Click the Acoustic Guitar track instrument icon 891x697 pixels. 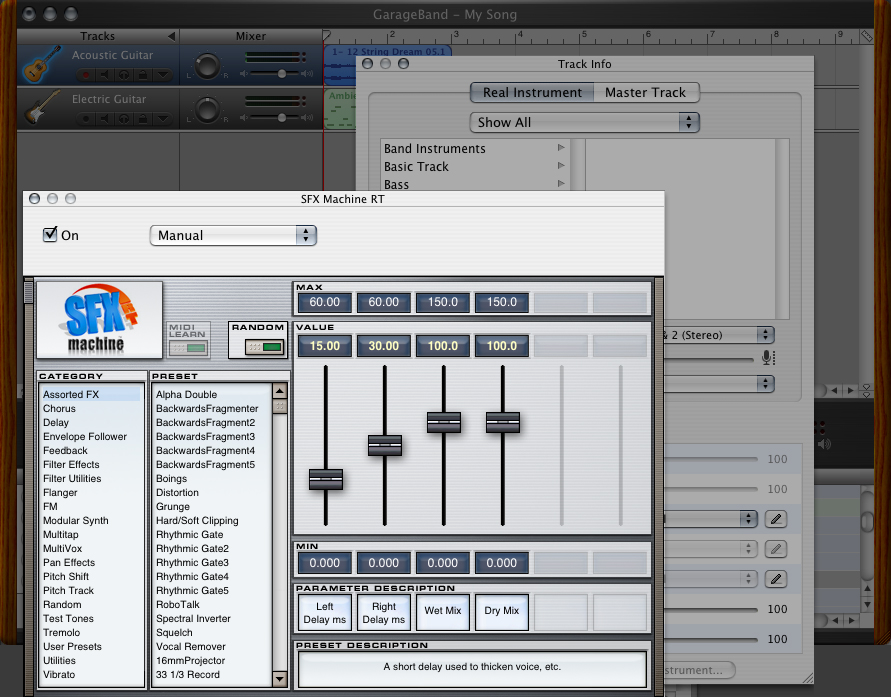point(37,65)
